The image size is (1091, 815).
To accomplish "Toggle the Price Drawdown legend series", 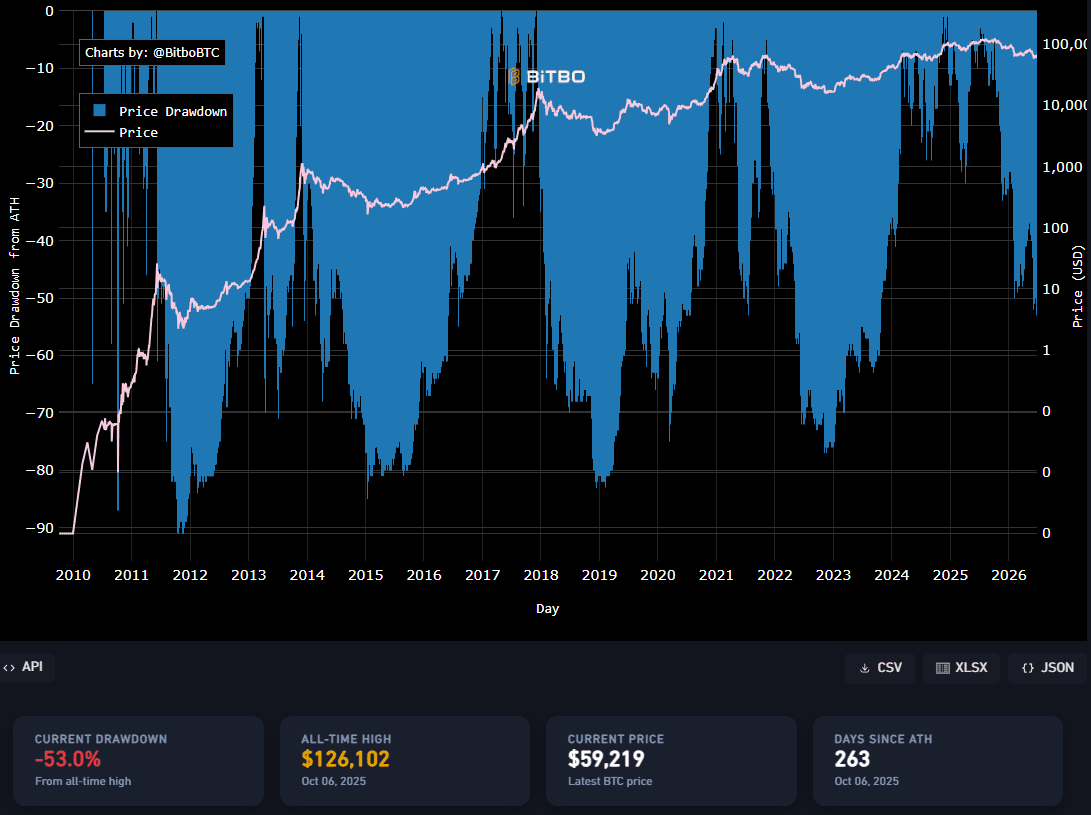I will pyautogui.click(x=159, y=111).
